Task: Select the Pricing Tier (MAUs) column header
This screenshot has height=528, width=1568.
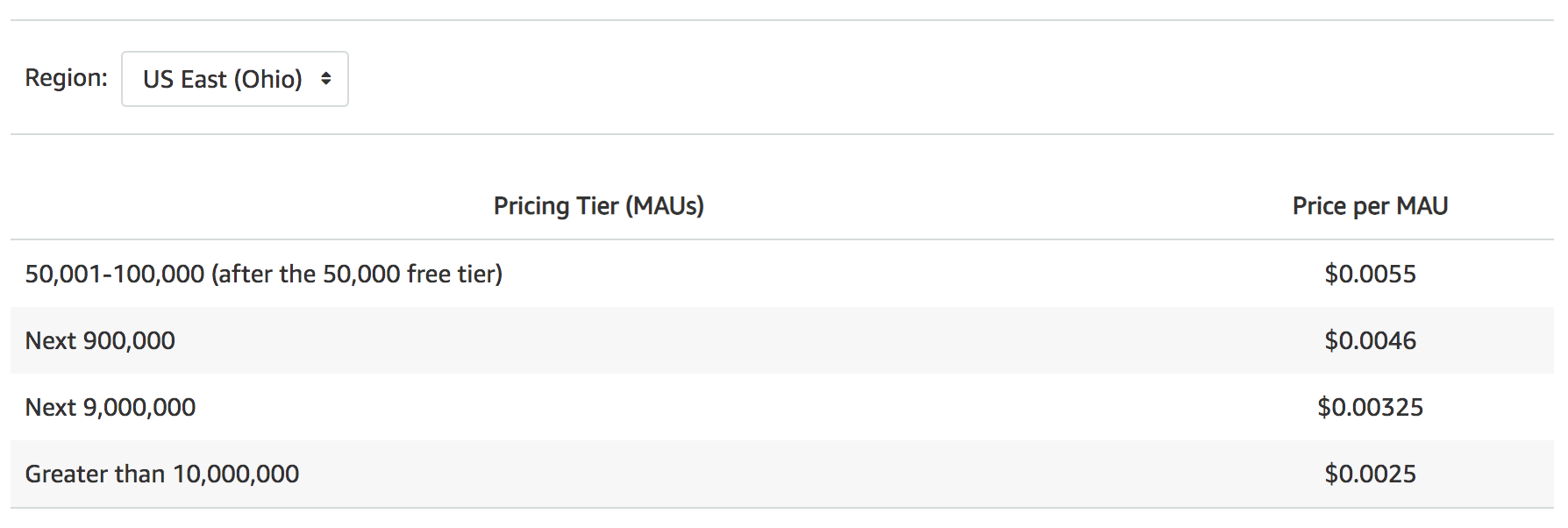Action: [x=599, y=205]
